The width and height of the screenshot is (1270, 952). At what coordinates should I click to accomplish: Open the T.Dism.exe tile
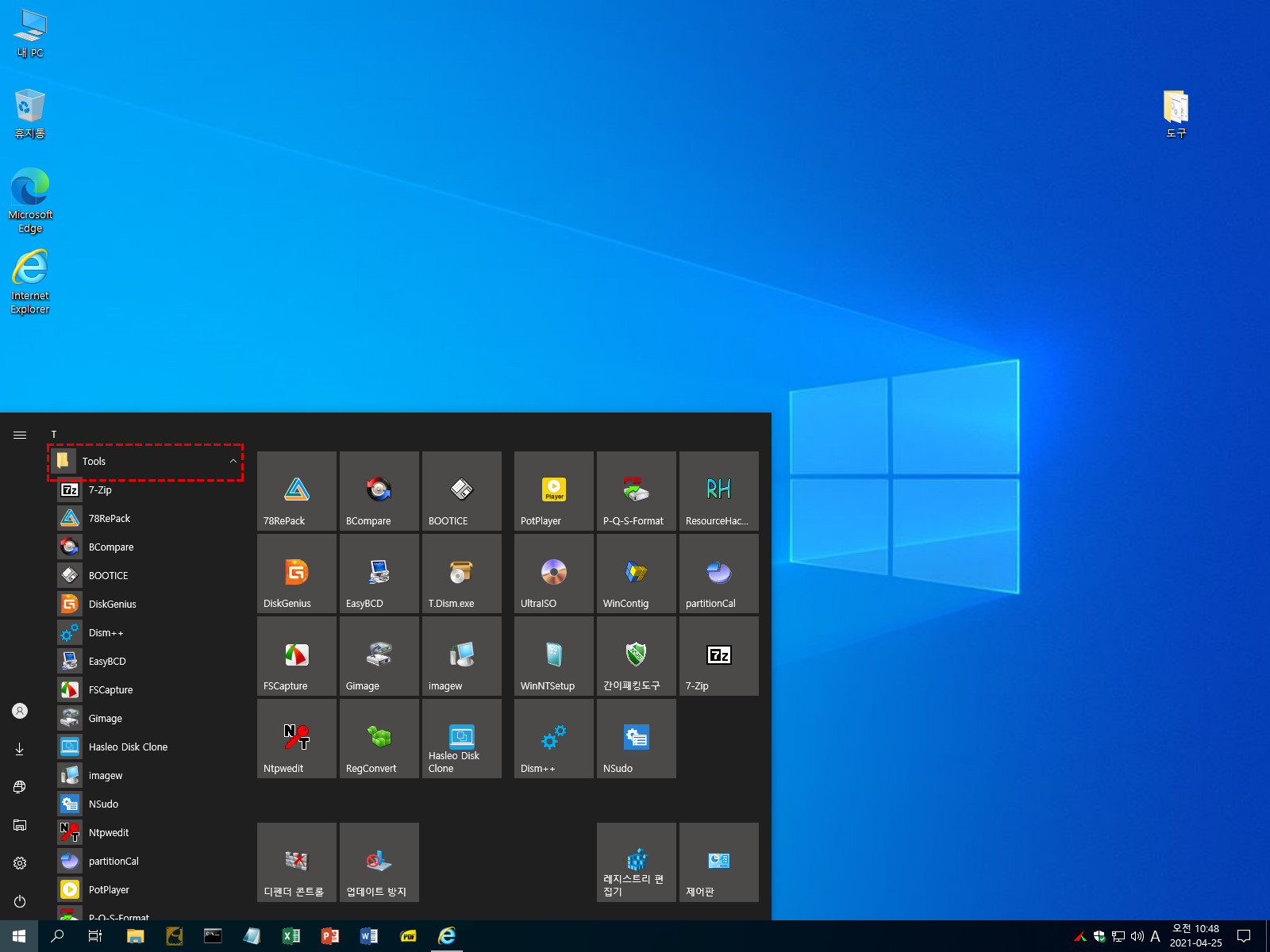[462, 574]
